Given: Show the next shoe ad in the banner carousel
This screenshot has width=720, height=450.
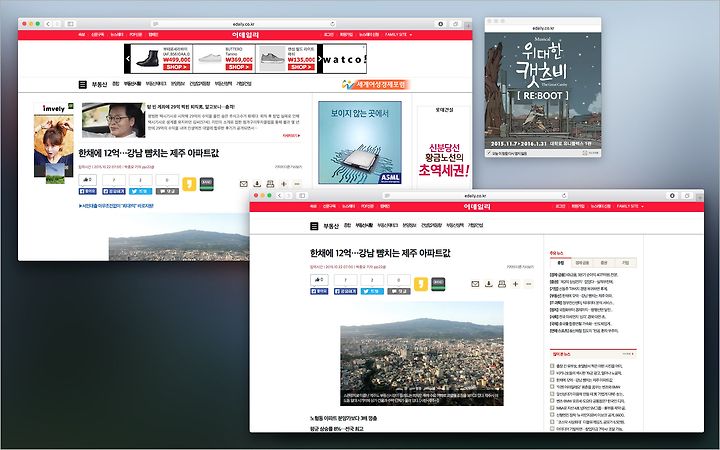Looking at the screenshot, I should [320, 59].
